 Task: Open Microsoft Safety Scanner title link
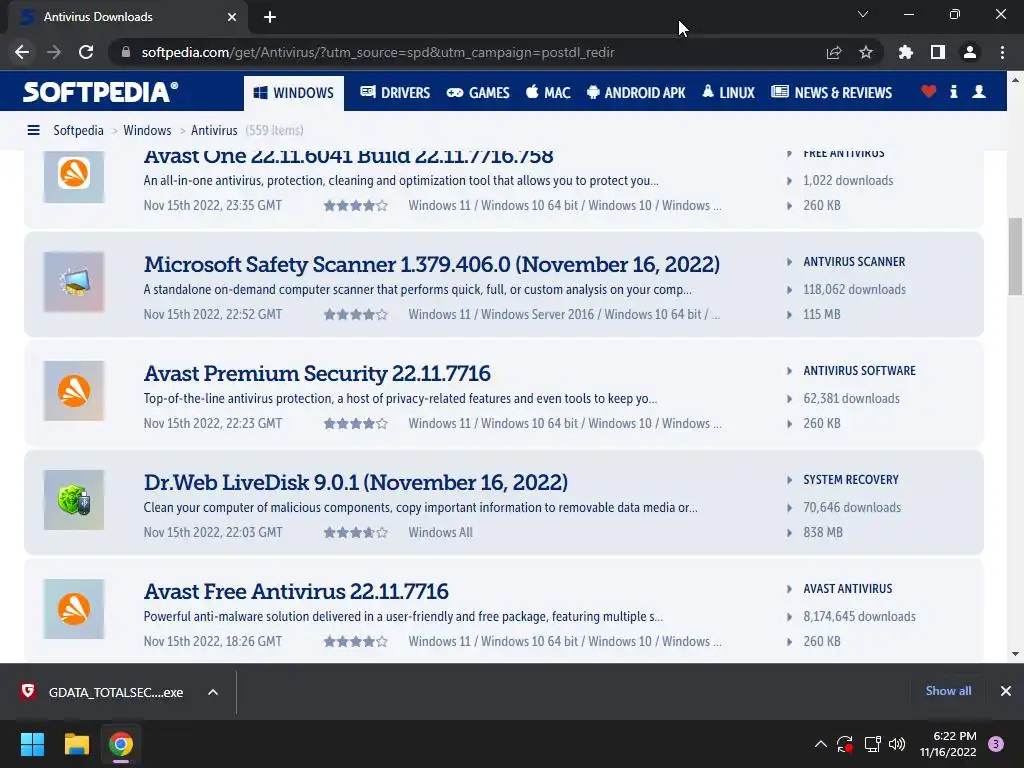(x=432, y=264)
